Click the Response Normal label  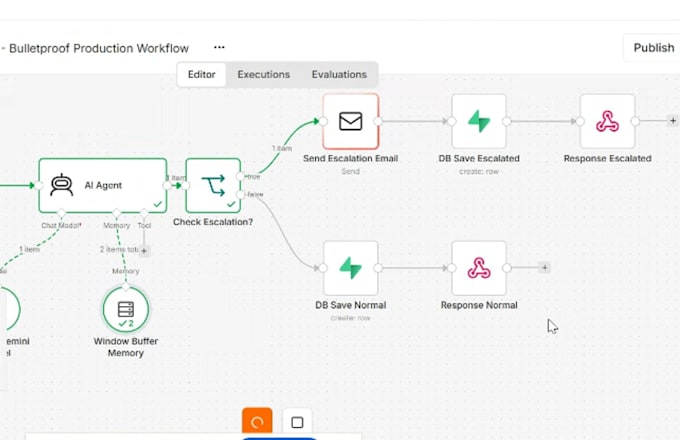[479, 305]
